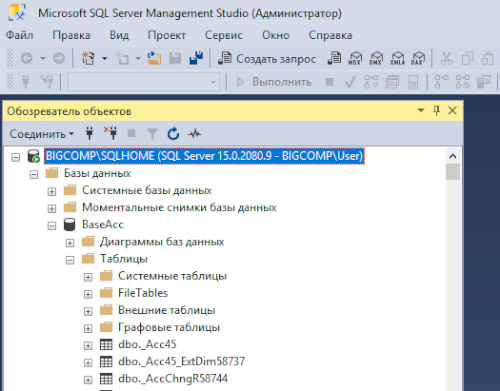
Task: Click the Создать запрос button
Action: (267, 59)
